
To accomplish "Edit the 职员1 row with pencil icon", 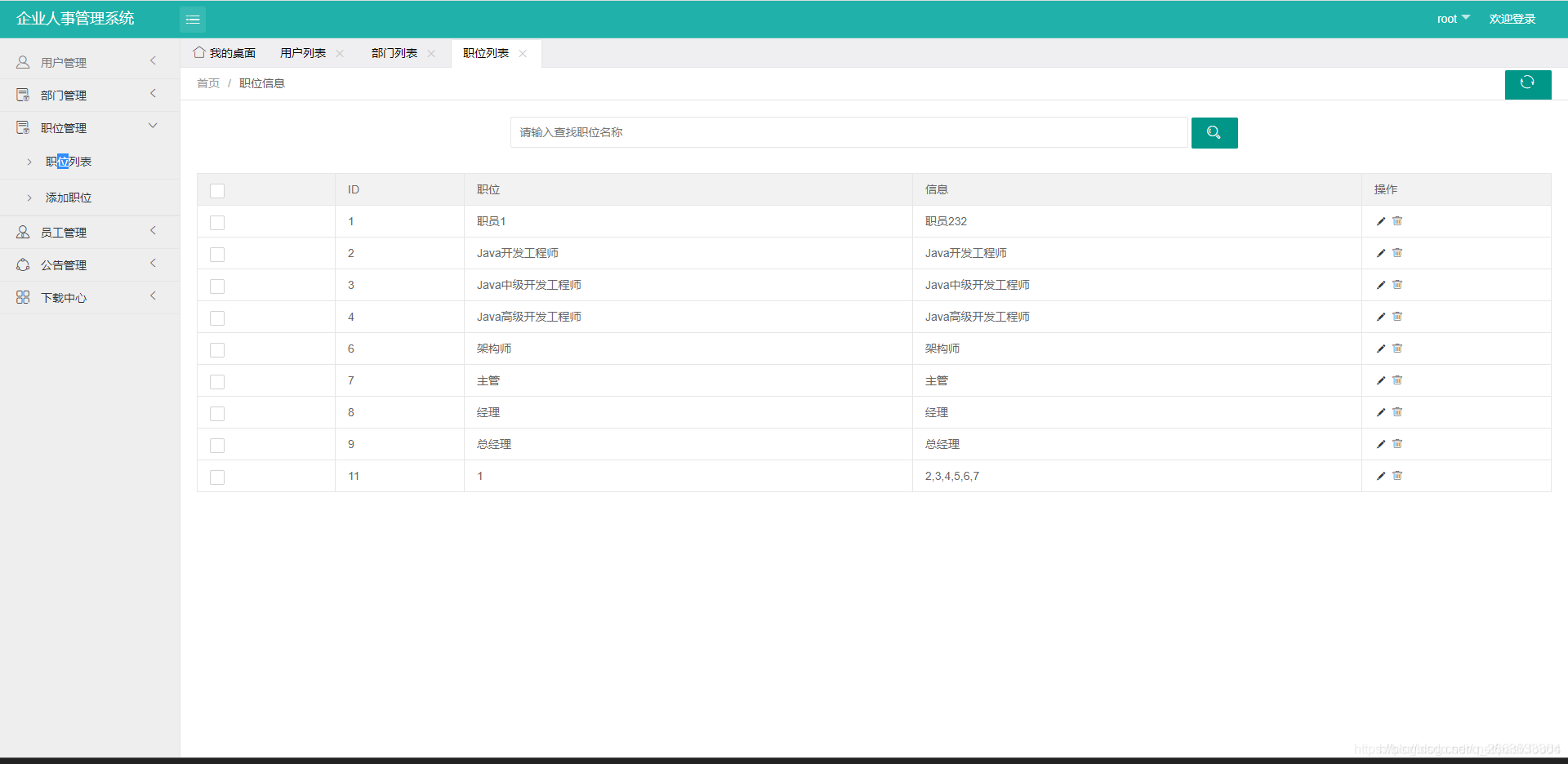I will [x=1381, y=221].
